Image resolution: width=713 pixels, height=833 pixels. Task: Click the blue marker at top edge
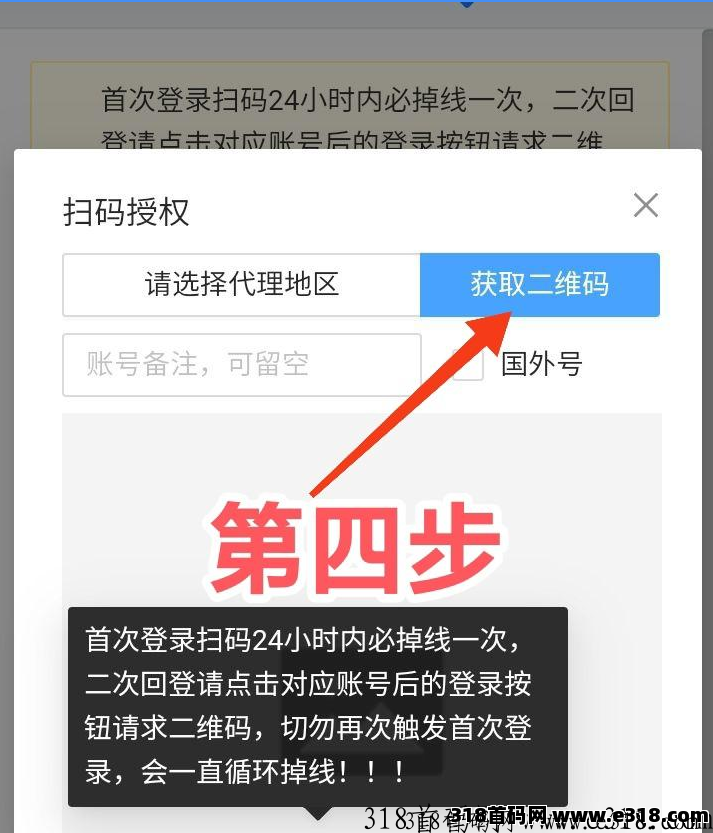point(466,4)
